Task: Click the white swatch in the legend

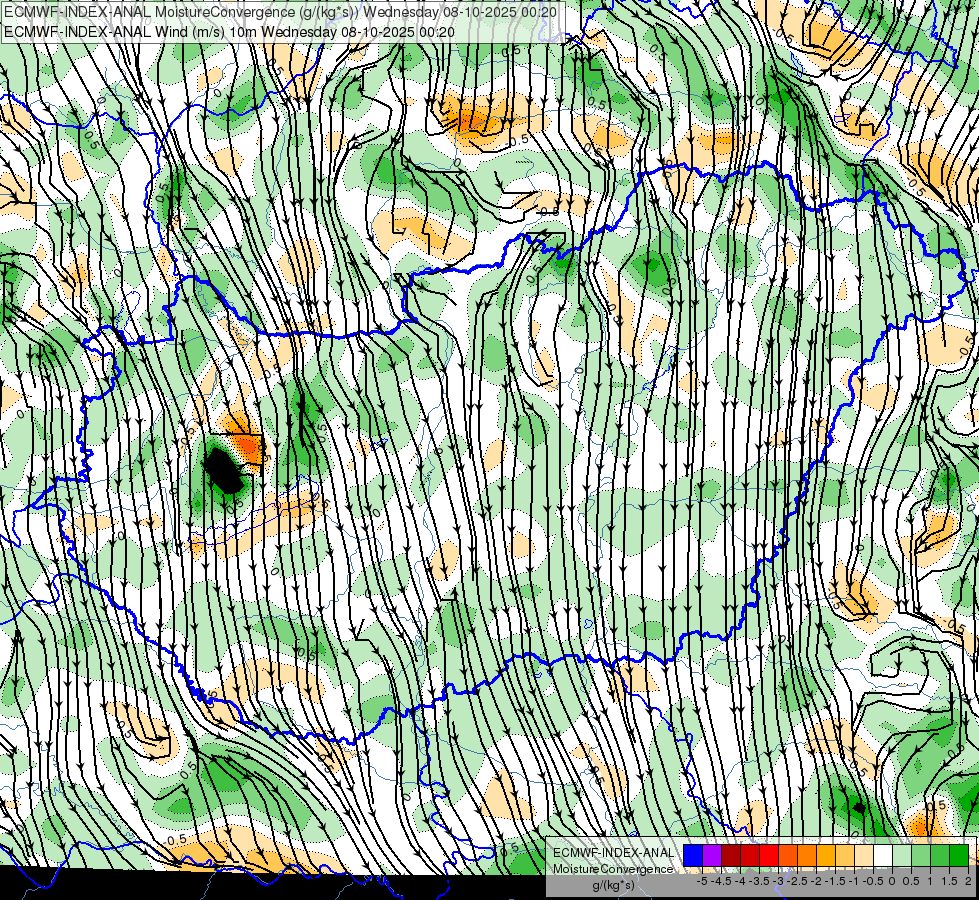Action: 883,855
